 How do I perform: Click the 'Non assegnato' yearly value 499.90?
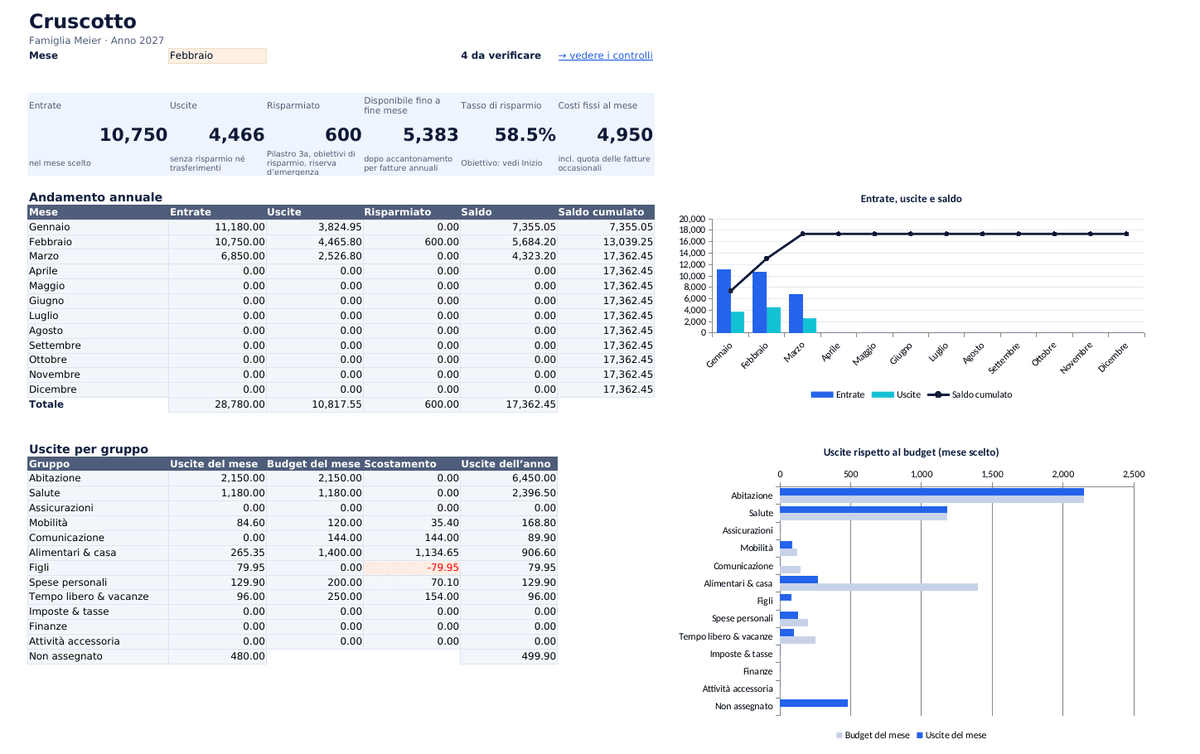[x=508, y=656]
